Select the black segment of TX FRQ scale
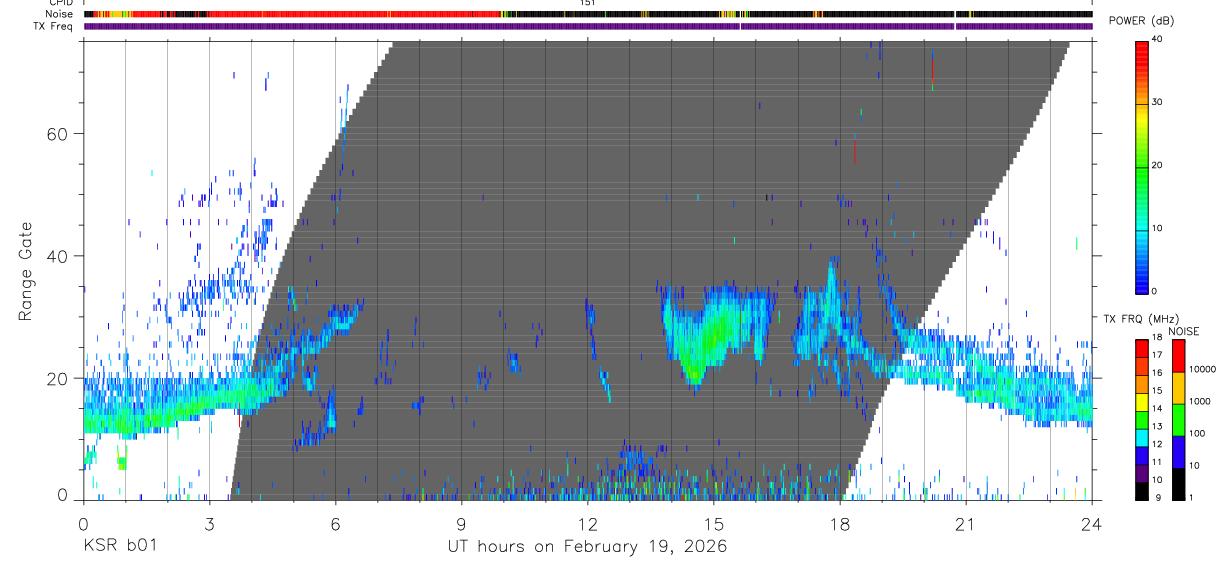1228x567 pixels. click(x=1141, y=491)
